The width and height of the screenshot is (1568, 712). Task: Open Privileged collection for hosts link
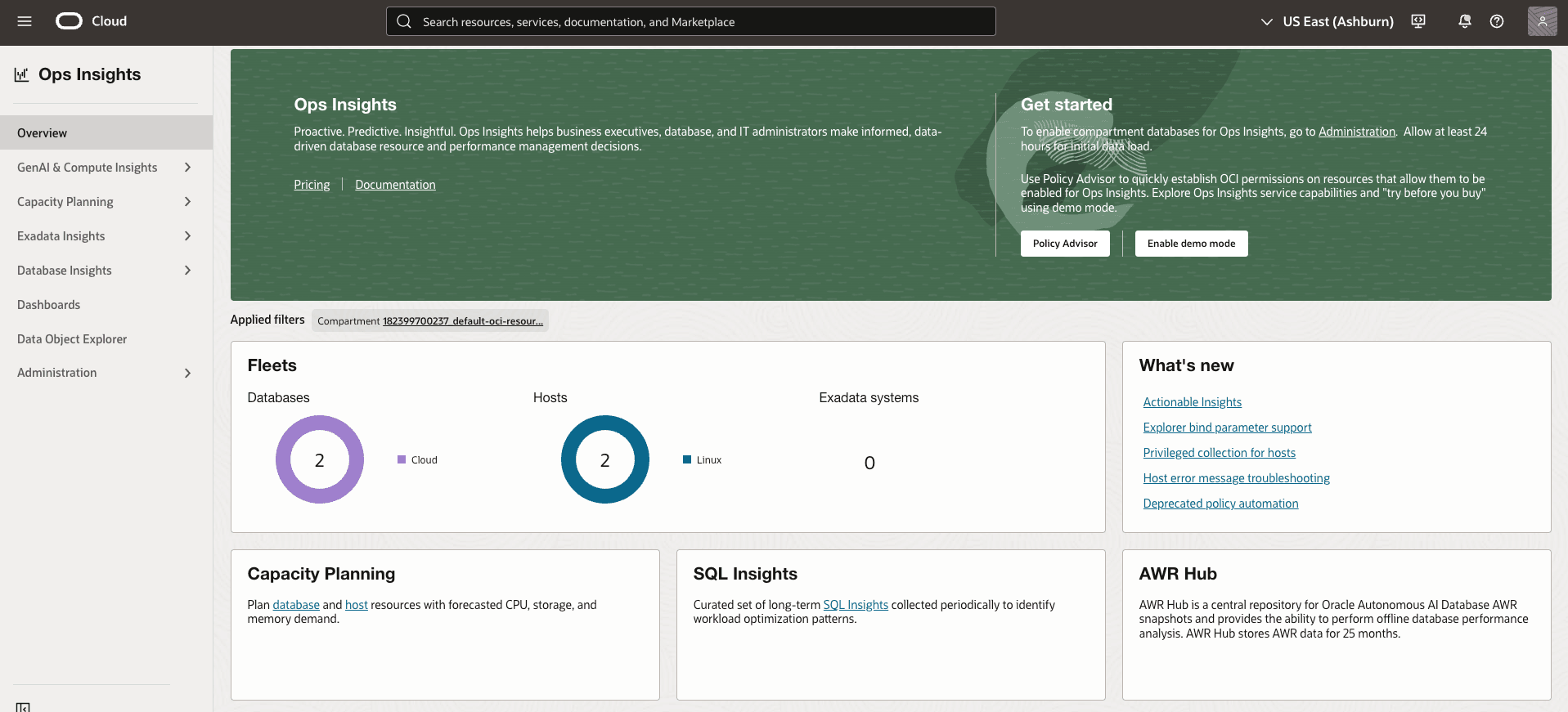point(1220,453)
